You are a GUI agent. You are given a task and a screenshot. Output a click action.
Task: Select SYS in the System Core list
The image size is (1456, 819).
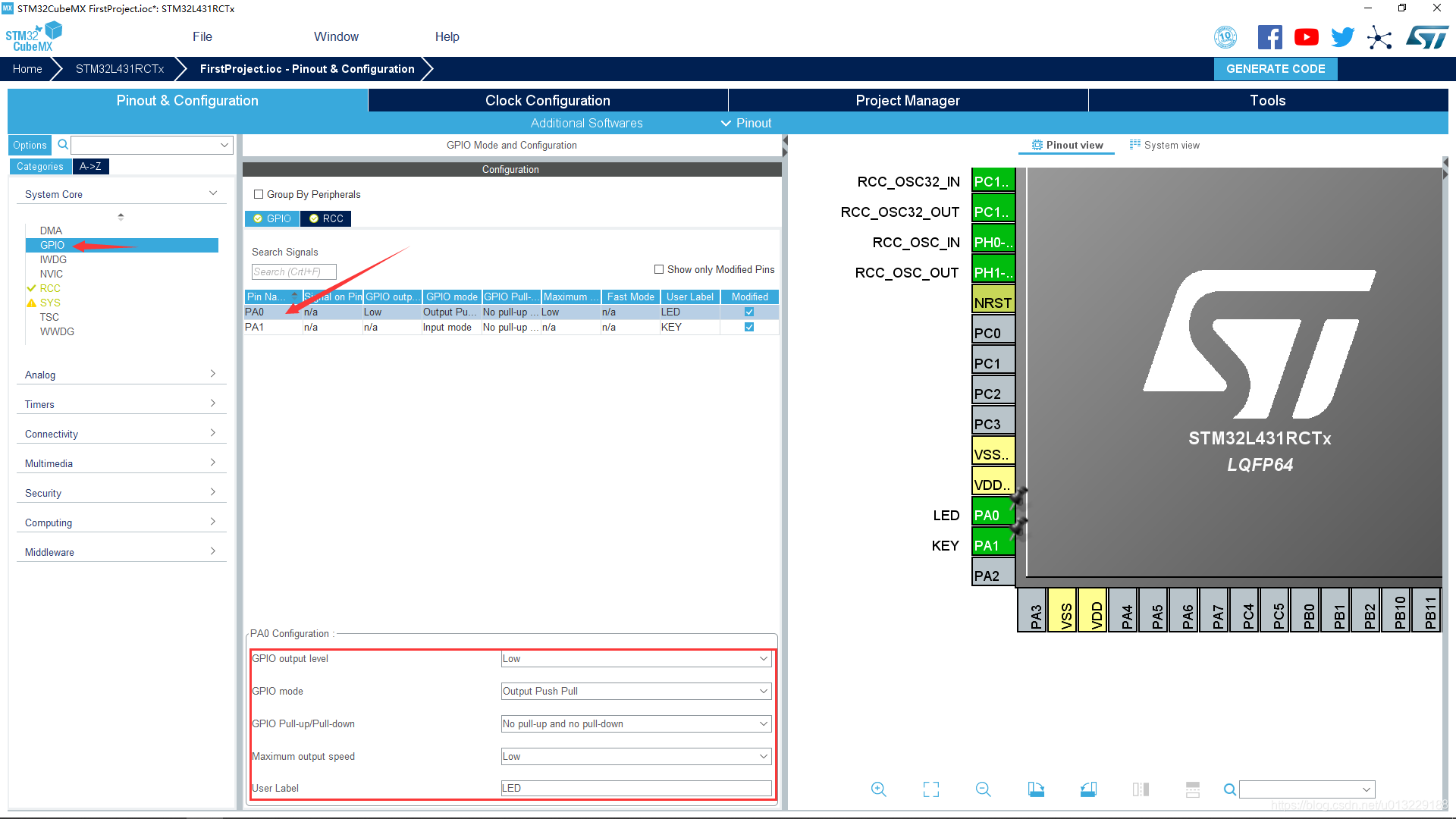click(50, 303)
